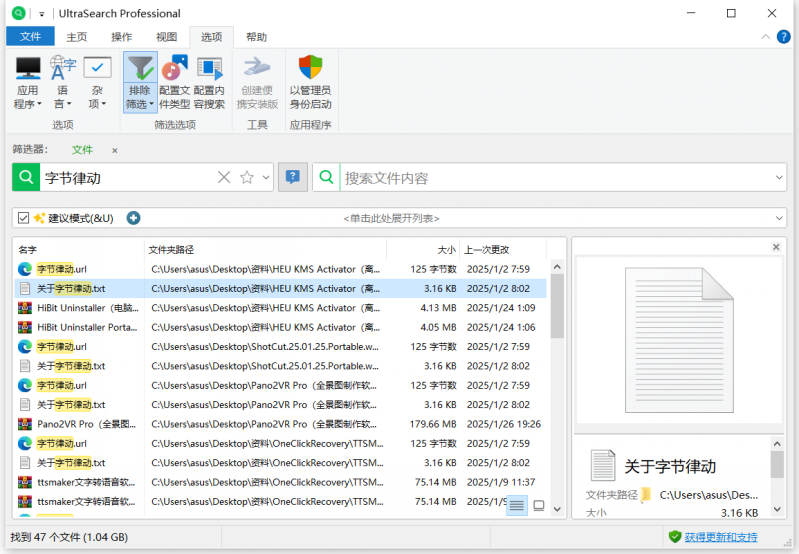This screenshot has height=554, width=799.
Task: Close the preview pane
Action: (776, 247)
